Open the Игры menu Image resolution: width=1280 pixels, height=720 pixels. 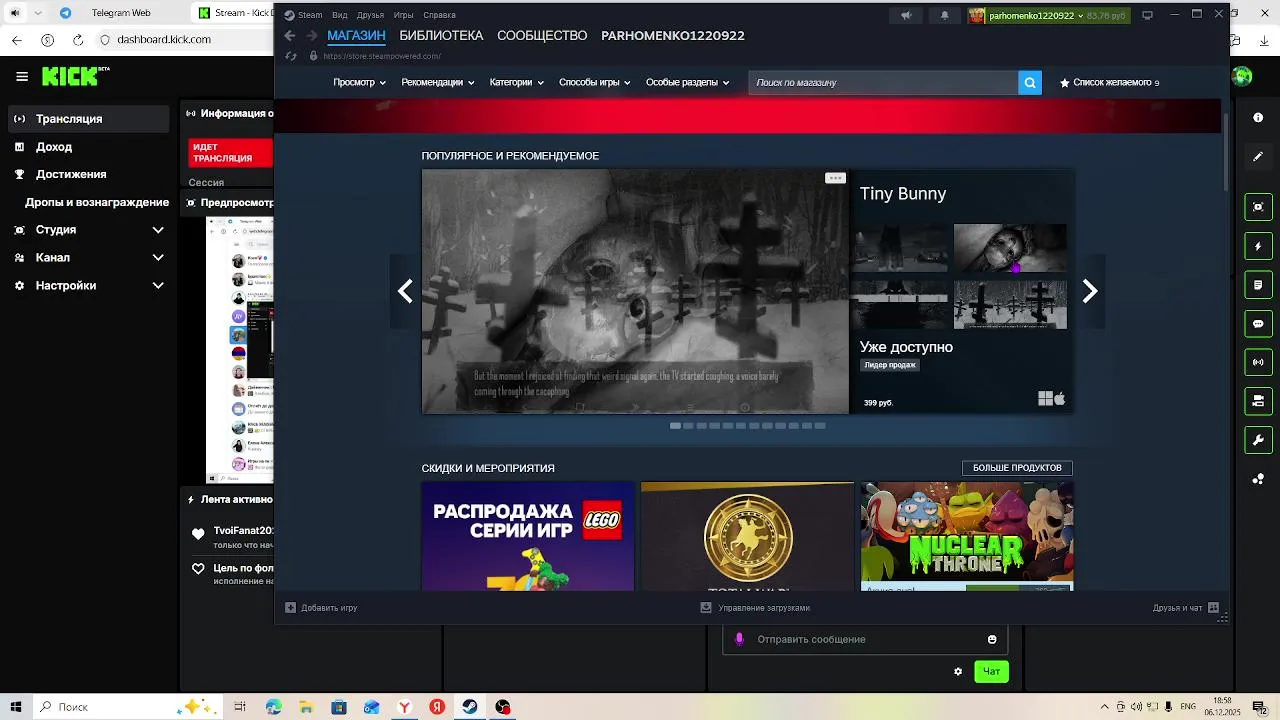click(x=404, y=15)
